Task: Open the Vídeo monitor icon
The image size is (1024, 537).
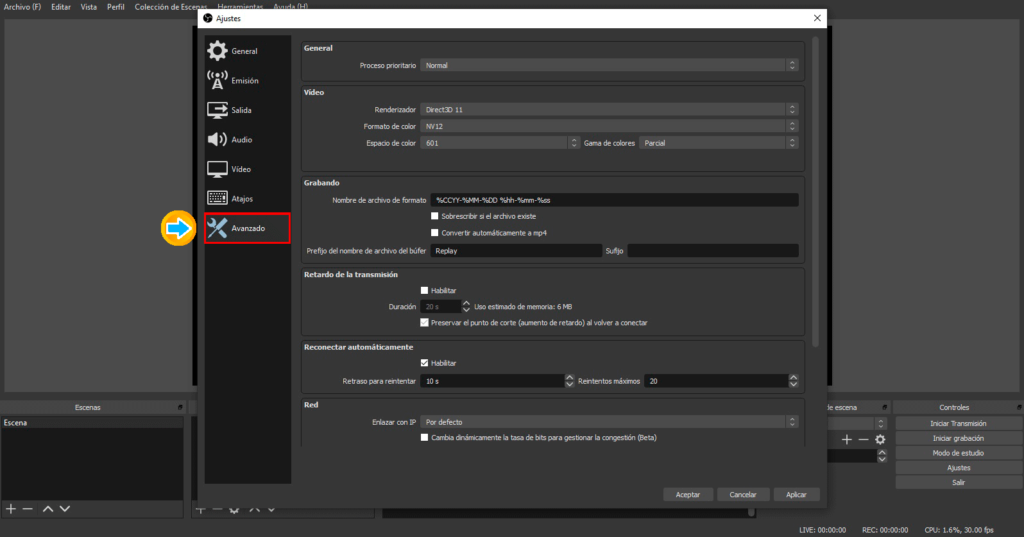Action: 217,169
